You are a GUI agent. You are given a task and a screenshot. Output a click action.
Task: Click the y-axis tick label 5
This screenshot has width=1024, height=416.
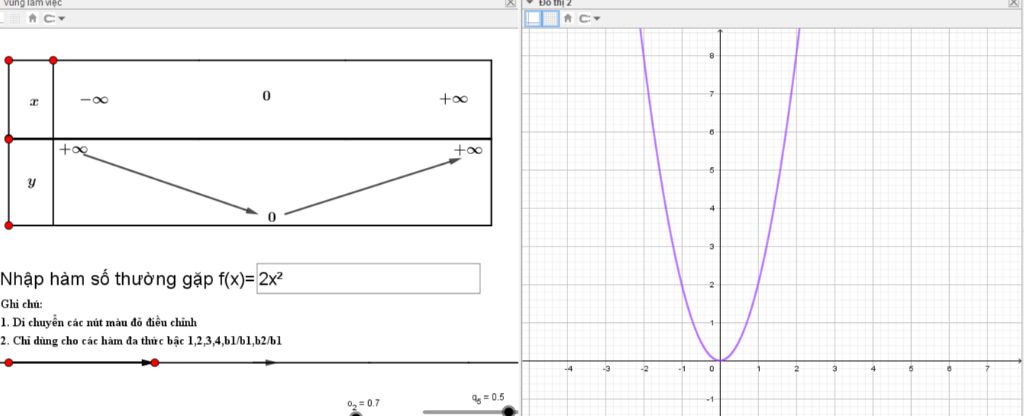(712, 170)
